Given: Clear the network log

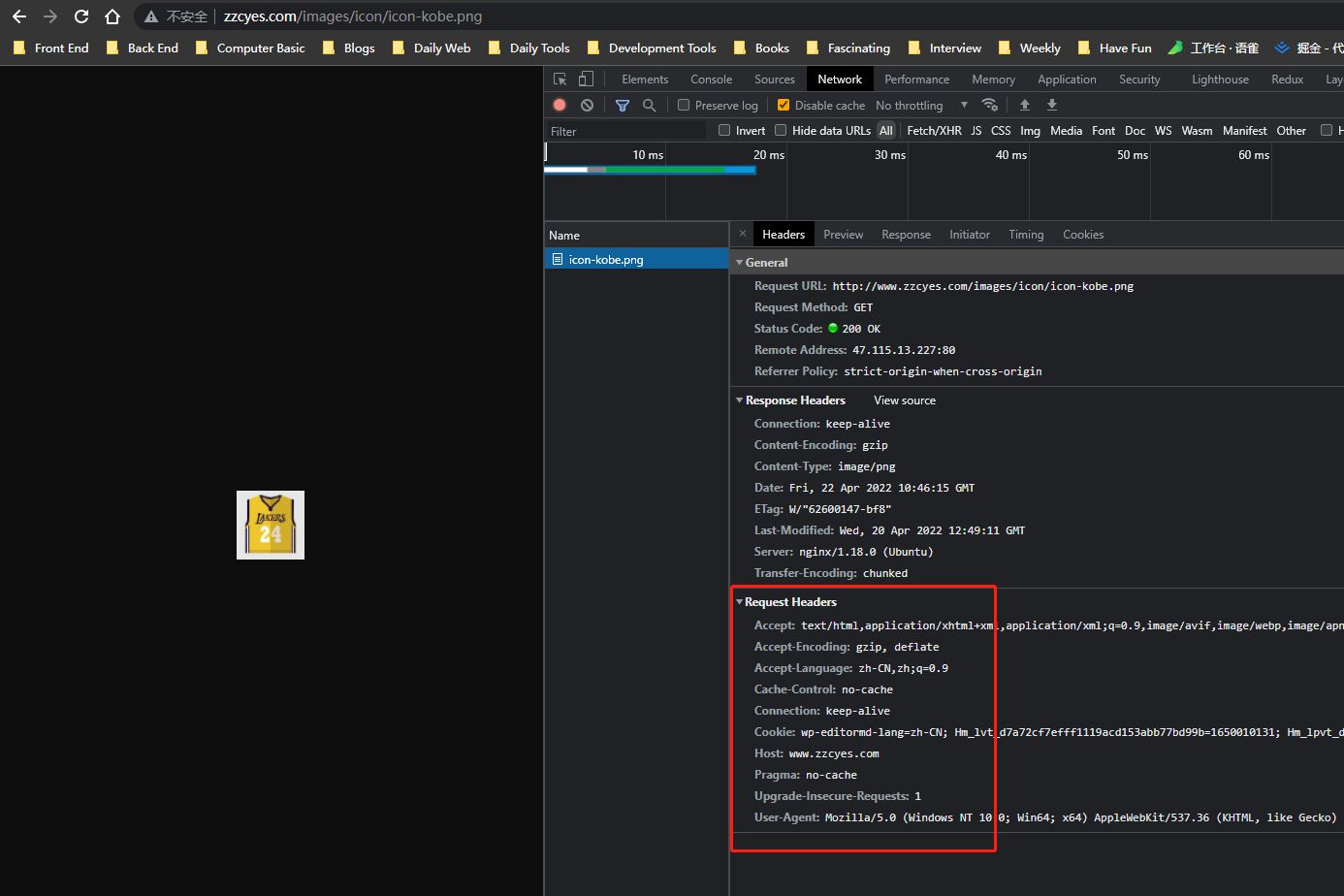Looking at the screenshot, I should click(587, 105).
